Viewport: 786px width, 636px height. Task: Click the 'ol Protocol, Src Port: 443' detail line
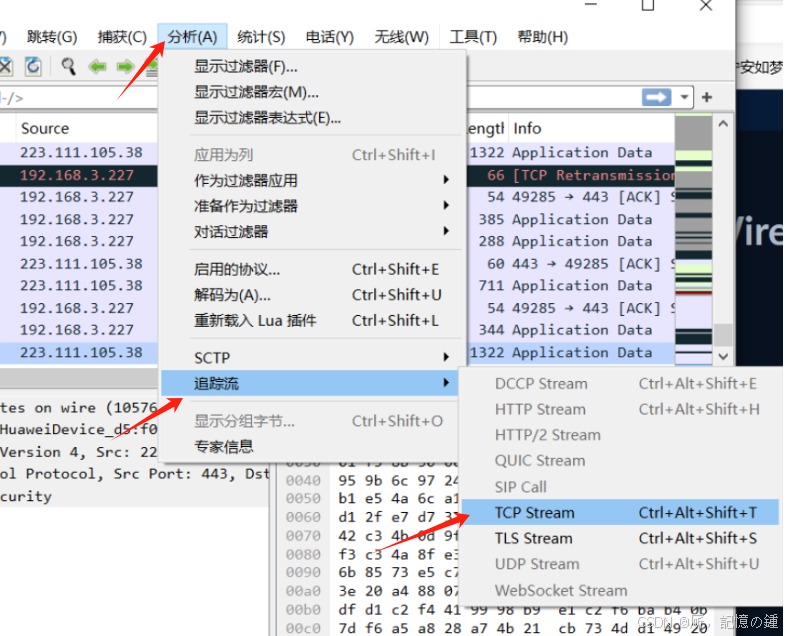click(x=134, y=474)
